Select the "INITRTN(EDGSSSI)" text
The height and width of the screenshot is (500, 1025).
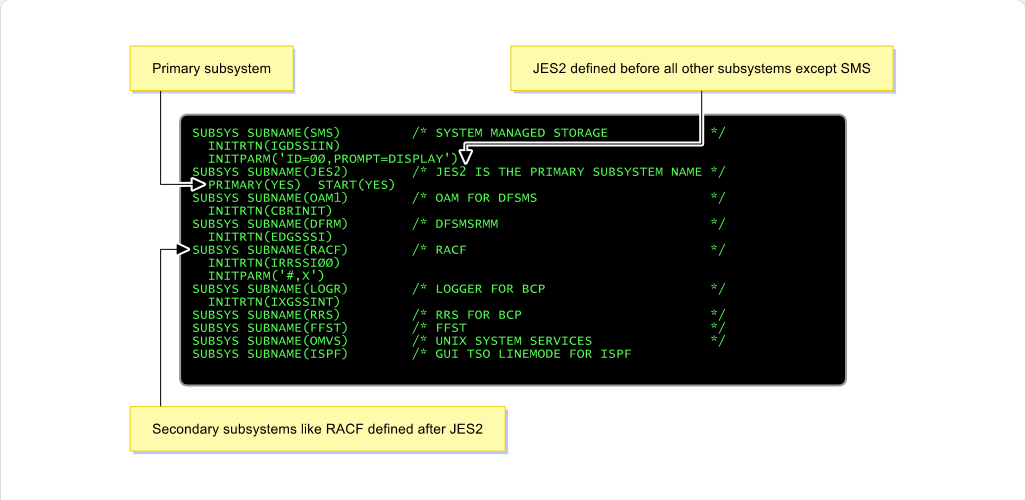[x=270, y=237]
